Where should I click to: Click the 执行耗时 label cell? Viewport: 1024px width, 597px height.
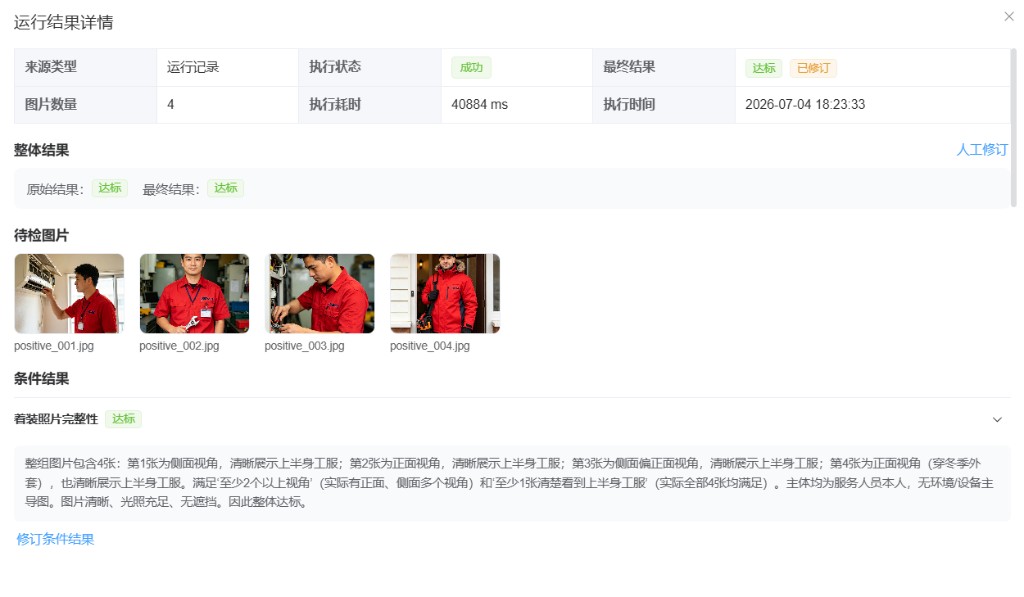point(370,105)
